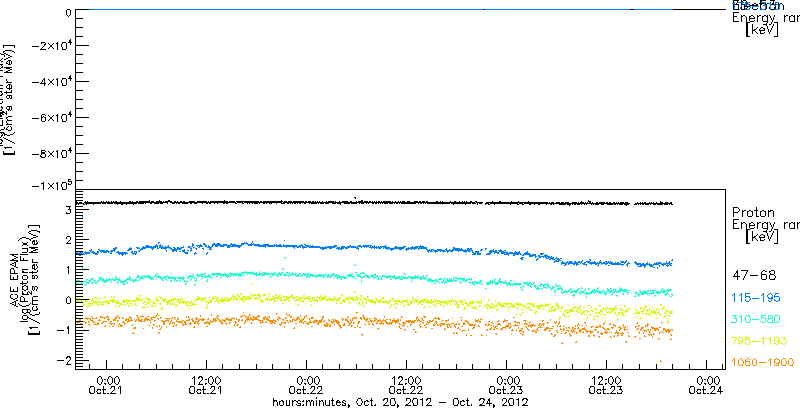Click the blue 115-195 legend entry

[x=756, y=298]
